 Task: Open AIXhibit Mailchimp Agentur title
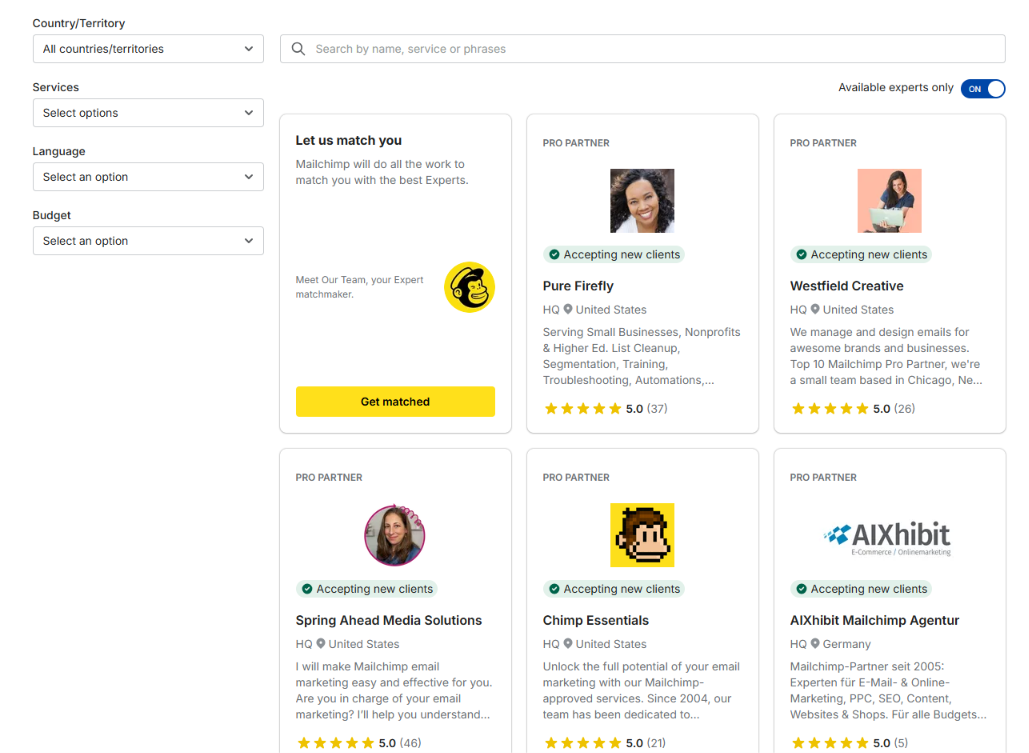point(875,620)
